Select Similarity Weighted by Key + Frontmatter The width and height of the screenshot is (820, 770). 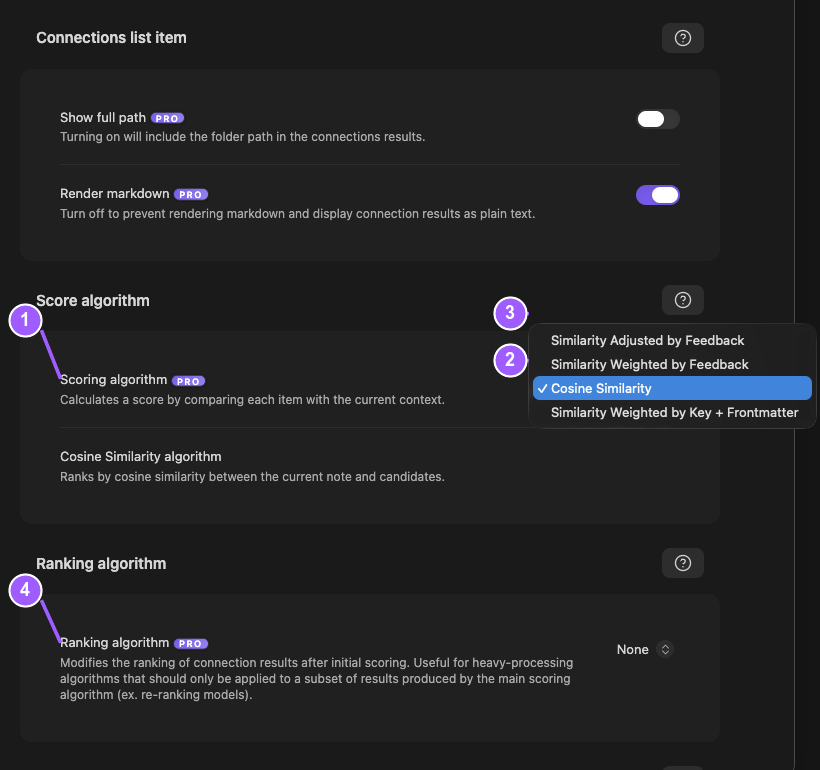[x=672, y=413]
